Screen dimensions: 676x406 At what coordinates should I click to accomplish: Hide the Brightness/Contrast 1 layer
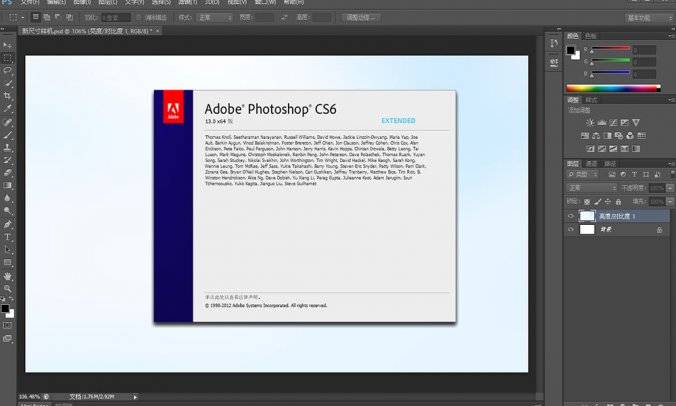tap(571, 216)
